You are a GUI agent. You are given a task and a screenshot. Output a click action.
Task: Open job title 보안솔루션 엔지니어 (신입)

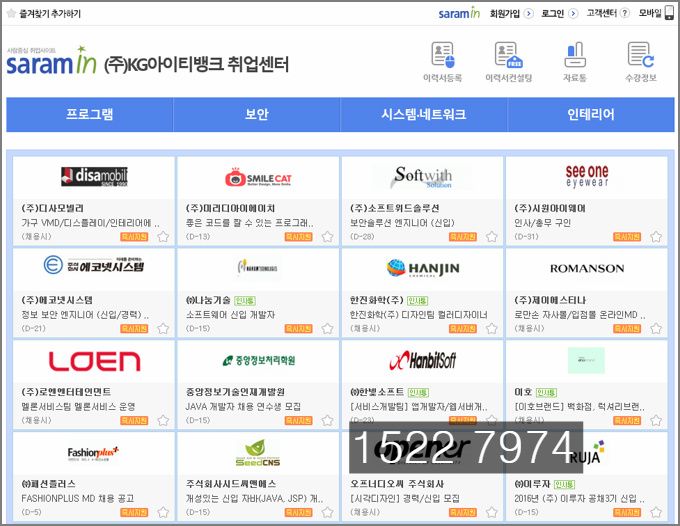[x=402, y=223]
